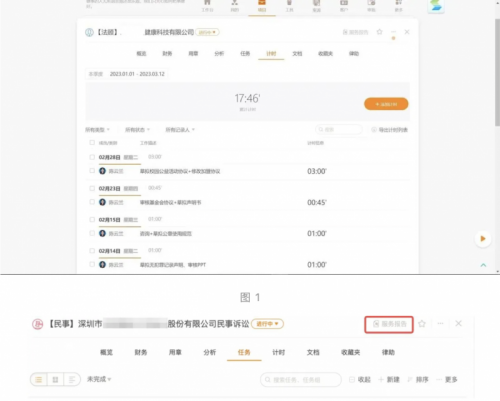Switch tasks to list view icon

pyautogui.click(x=39, y=379)
